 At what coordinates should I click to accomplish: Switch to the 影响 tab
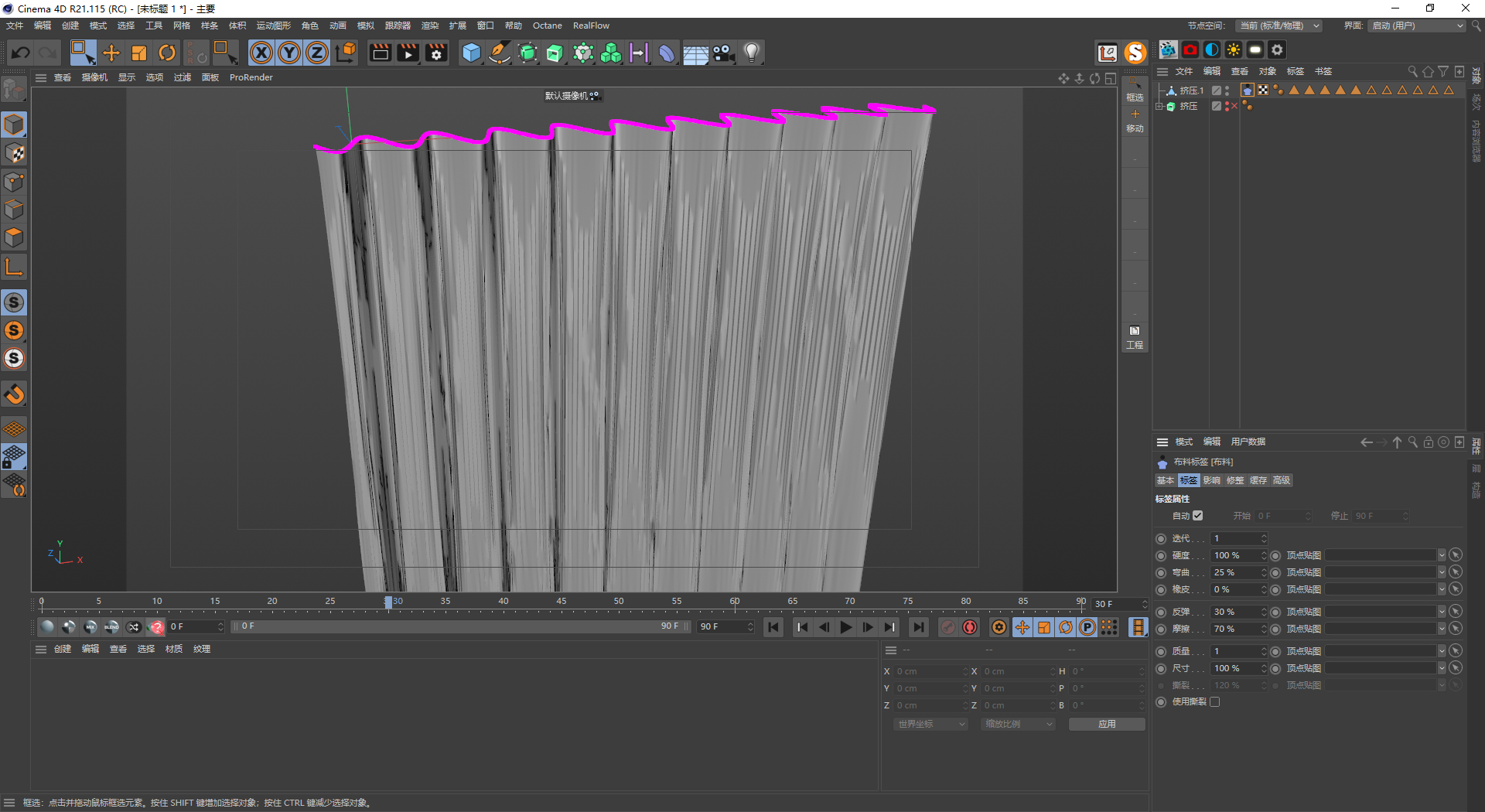click(1212, 480)
